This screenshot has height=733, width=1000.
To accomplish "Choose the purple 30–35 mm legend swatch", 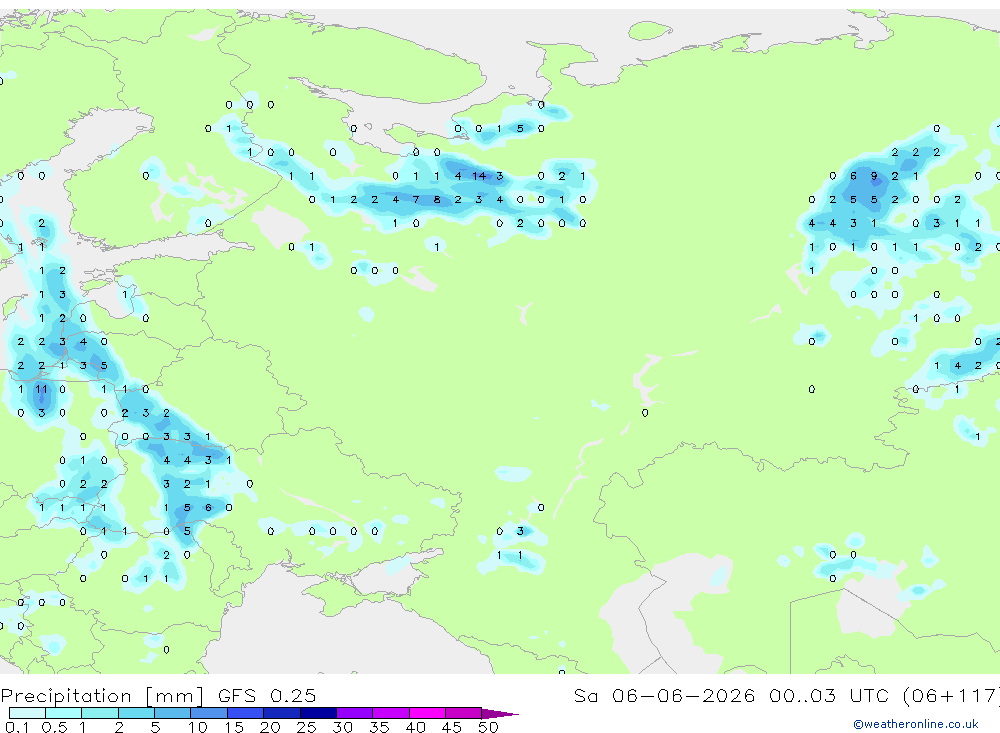I will pos(355,713).
